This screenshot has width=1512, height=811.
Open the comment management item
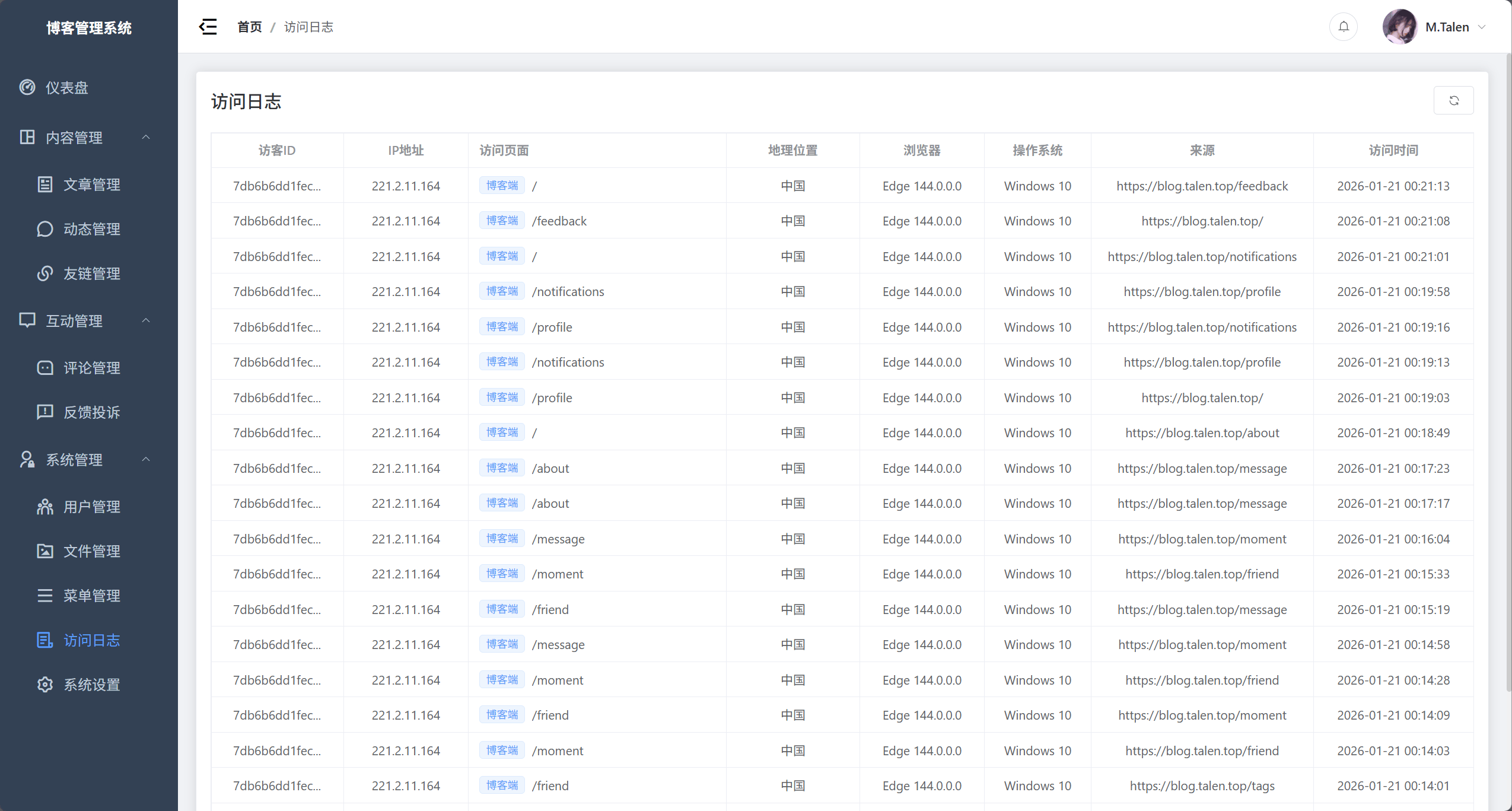[x=91, y=368]
